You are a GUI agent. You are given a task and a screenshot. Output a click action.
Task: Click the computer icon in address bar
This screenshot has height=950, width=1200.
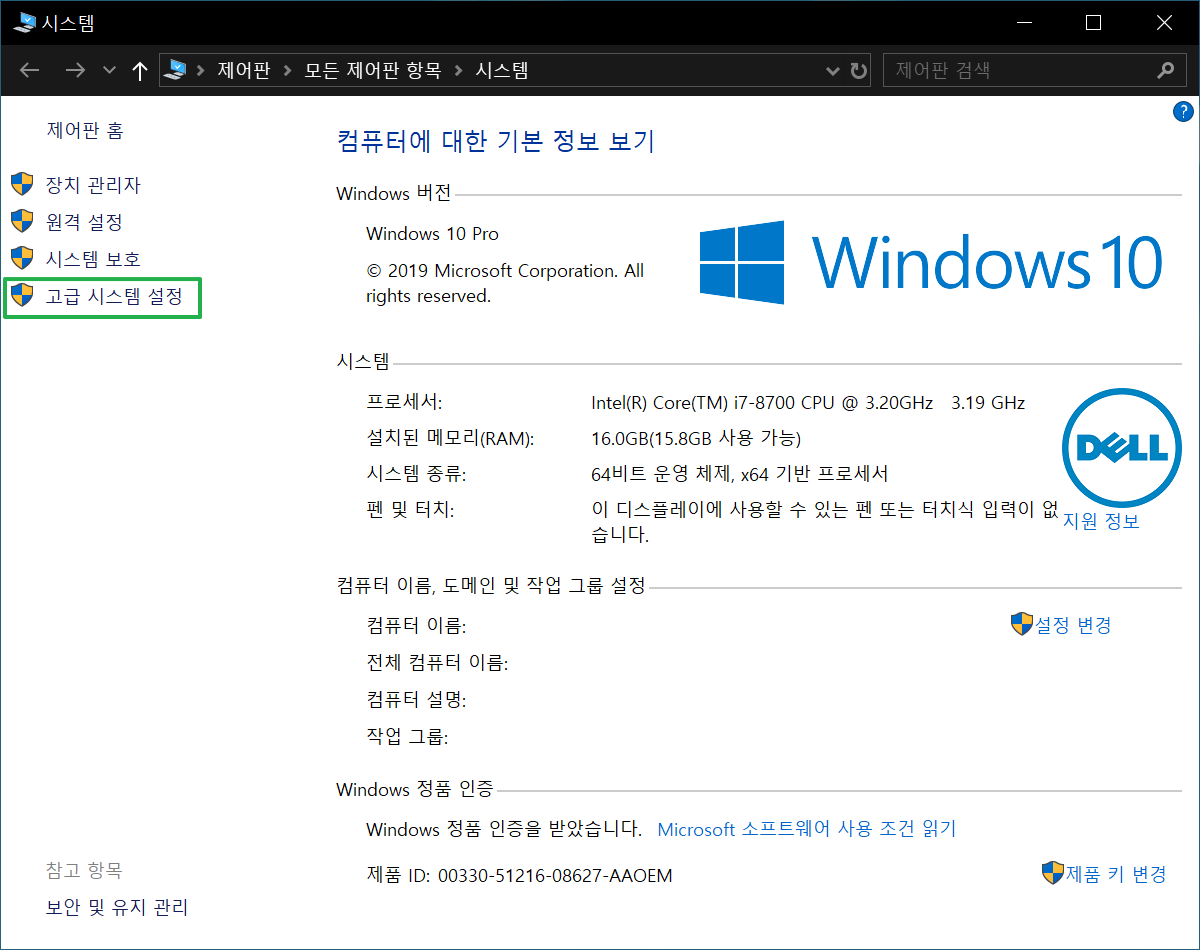click(175, 70)
